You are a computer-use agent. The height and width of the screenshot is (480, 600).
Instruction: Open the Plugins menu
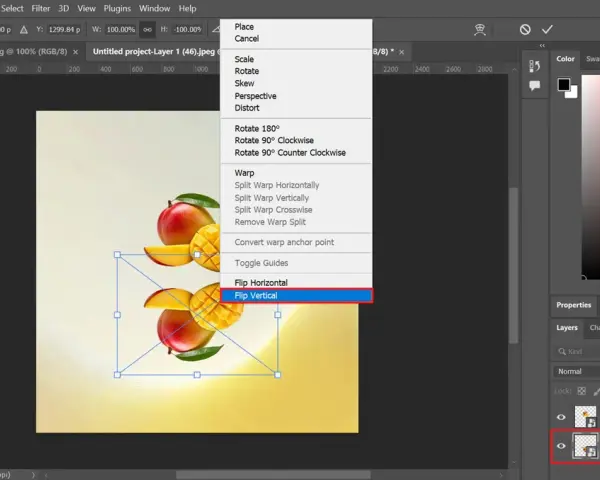[117, 8]
